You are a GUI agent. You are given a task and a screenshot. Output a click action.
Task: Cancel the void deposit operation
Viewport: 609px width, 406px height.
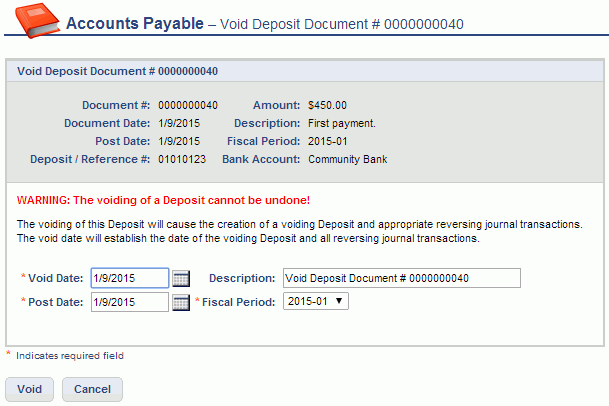(x=92, y=389)
